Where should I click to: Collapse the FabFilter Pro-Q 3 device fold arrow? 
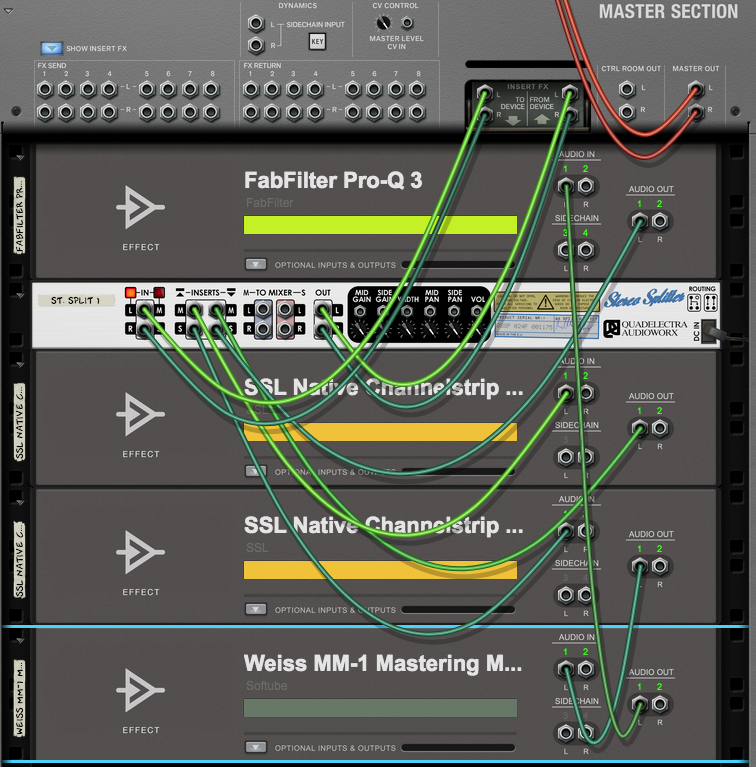pos(20,158)
